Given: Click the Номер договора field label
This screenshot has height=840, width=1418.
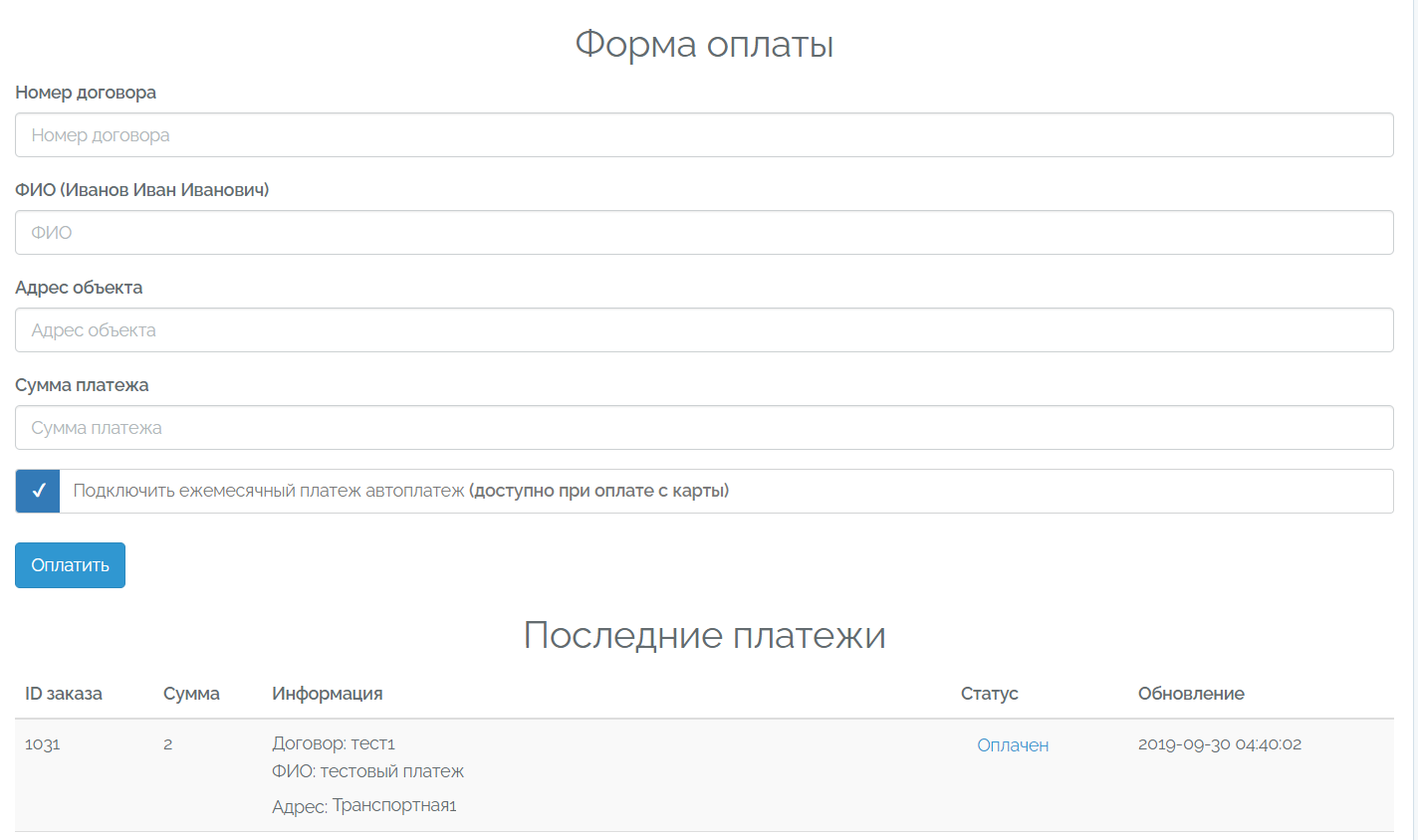Looking at the screenshot, I should (x=86, y=93).
